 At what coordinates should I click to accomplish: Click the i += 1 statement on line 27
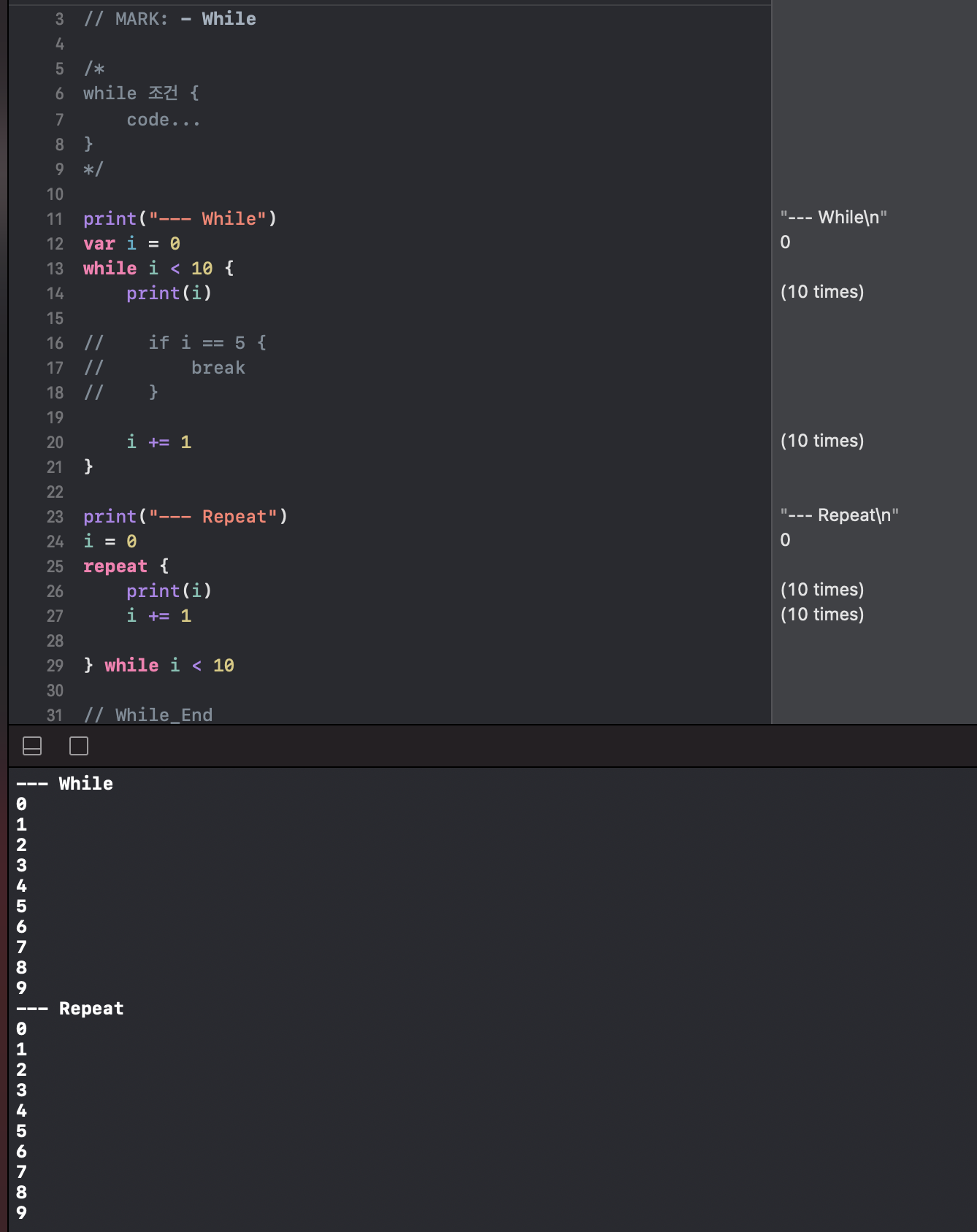(158, 616)
